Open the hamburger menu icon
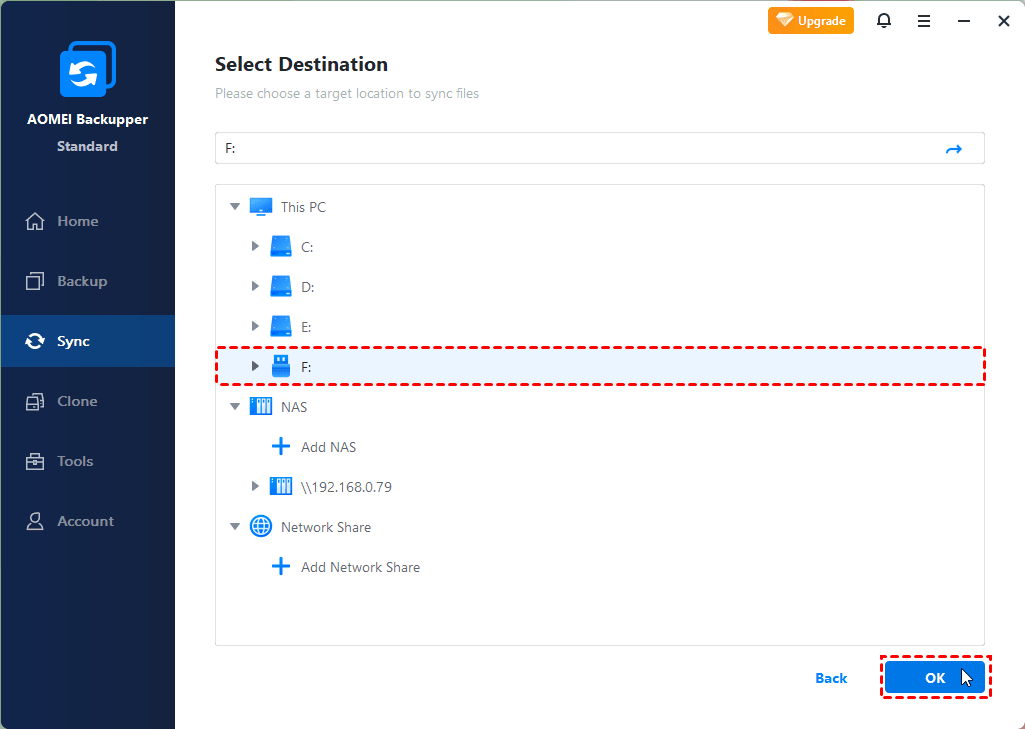This screenshot has width=1025, height=729. pos(924,21)
